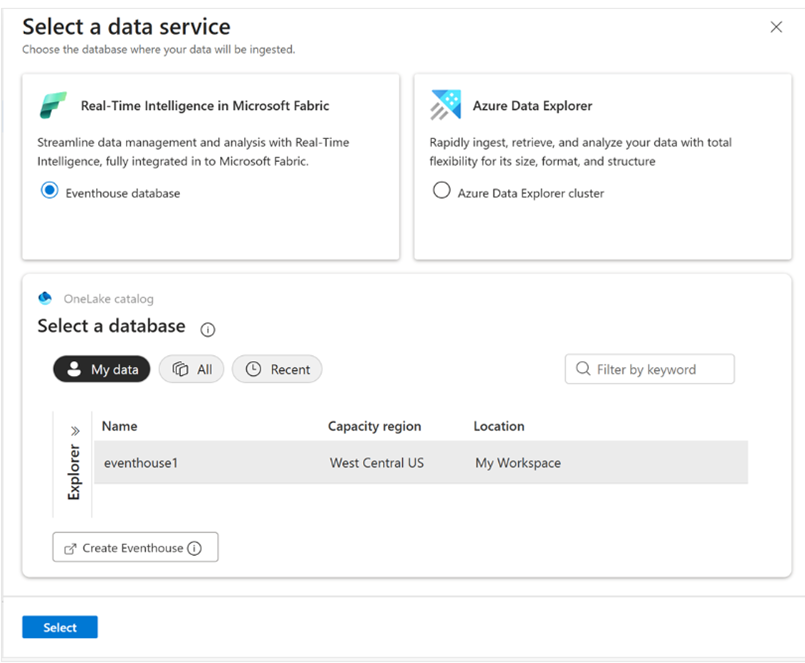This screenshot has width=805, height=663.
Task: Sort by the Capacity region column header
Action: tap(374, 426)
